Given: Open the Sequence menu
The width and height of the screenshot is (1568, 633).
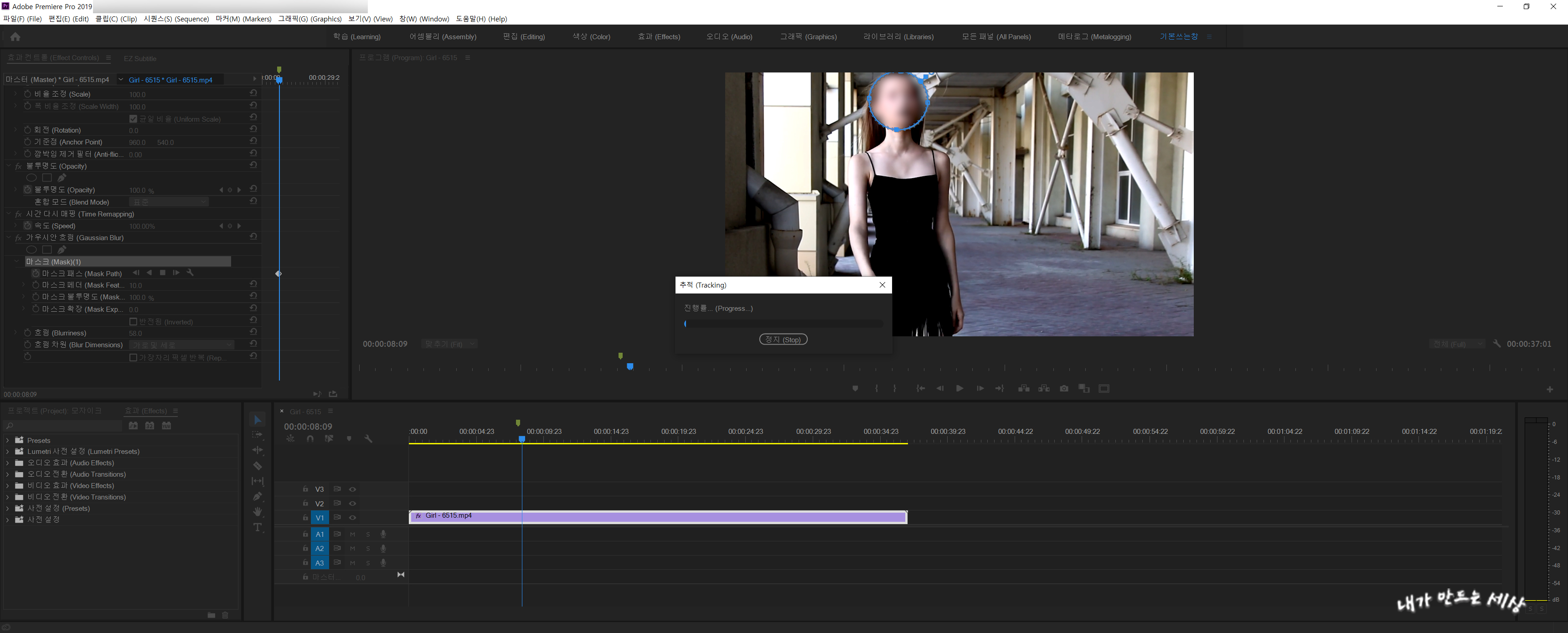Looking at the screenshot, I should click(176, 19).
